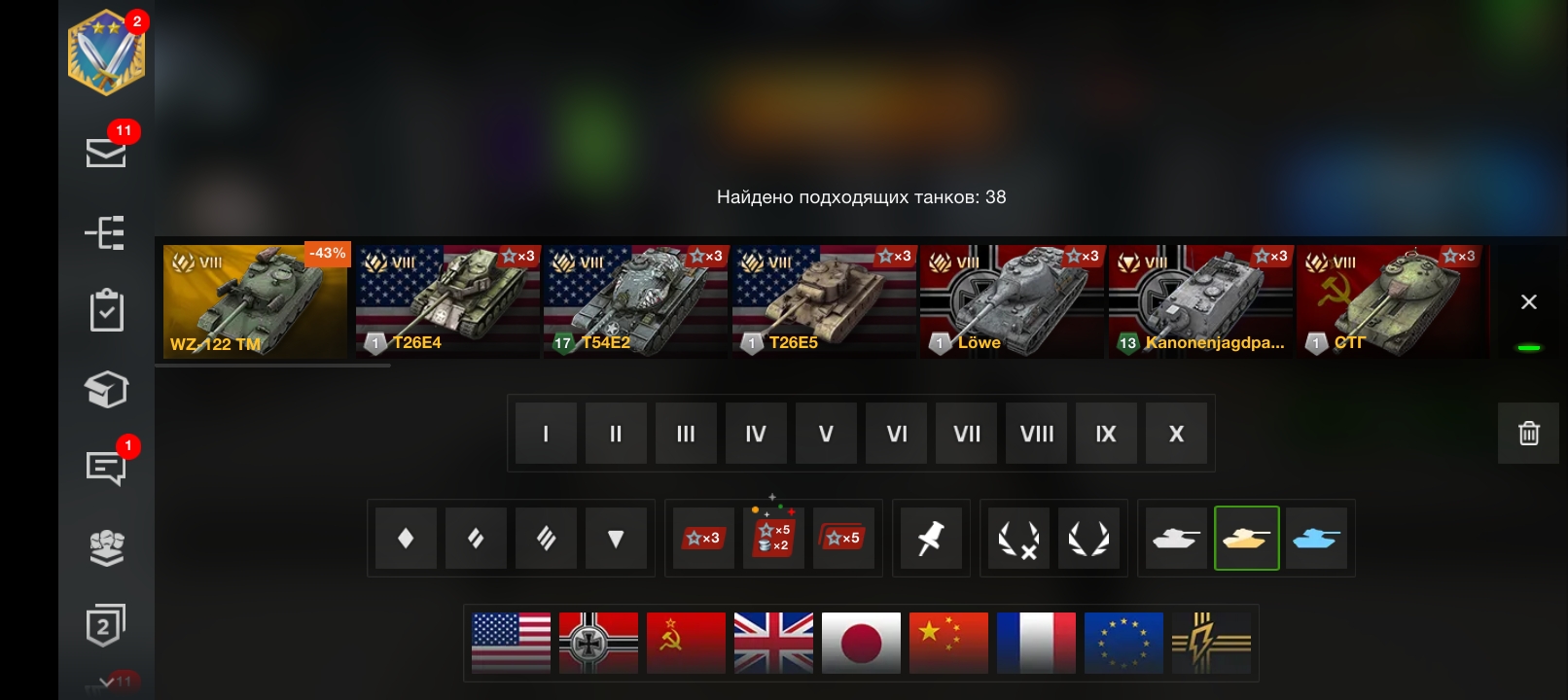The width and height of the screenshot is (1568, 700).
Task: Select the Löwe tank thumbnail
Action: pos(1013,301)
